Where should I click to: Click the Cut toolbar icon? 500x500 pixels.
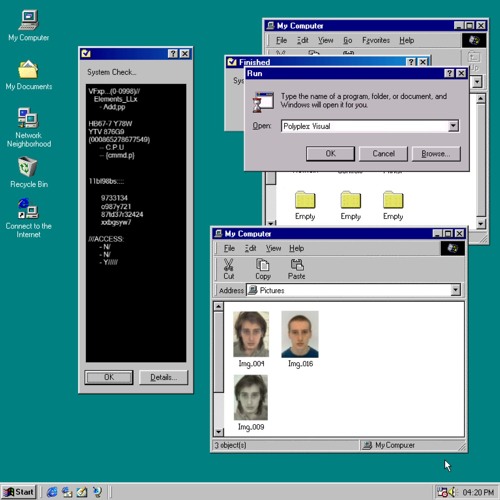229,269
